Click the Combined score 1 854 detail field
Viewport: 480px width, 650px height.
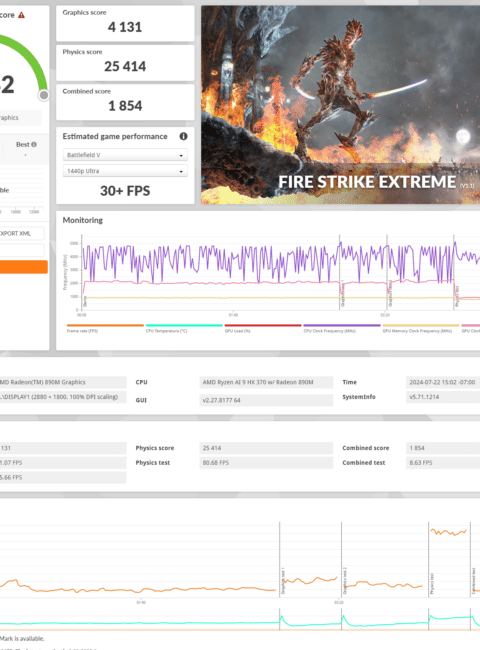point(443,448)
